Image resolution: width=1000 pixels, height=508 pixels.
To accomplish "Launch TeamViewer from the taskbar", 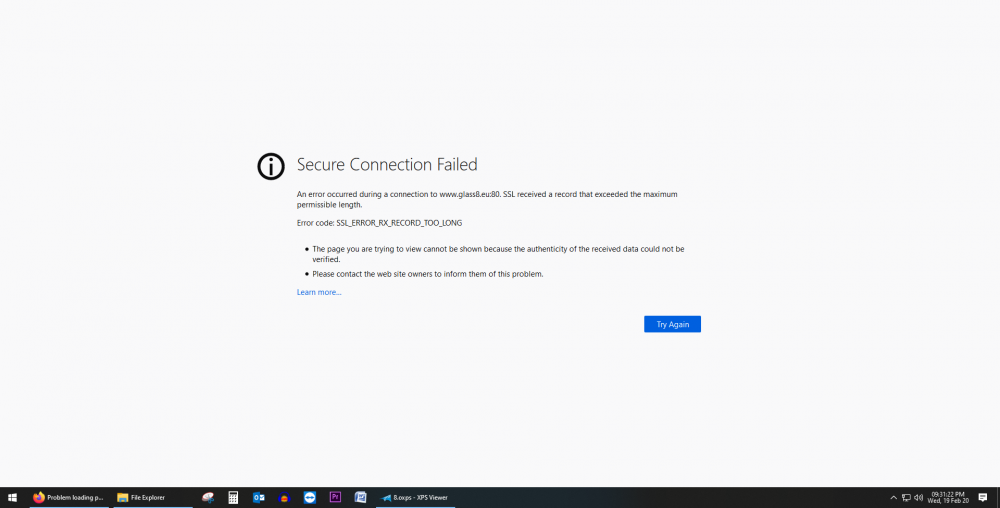I will [310, 497].
